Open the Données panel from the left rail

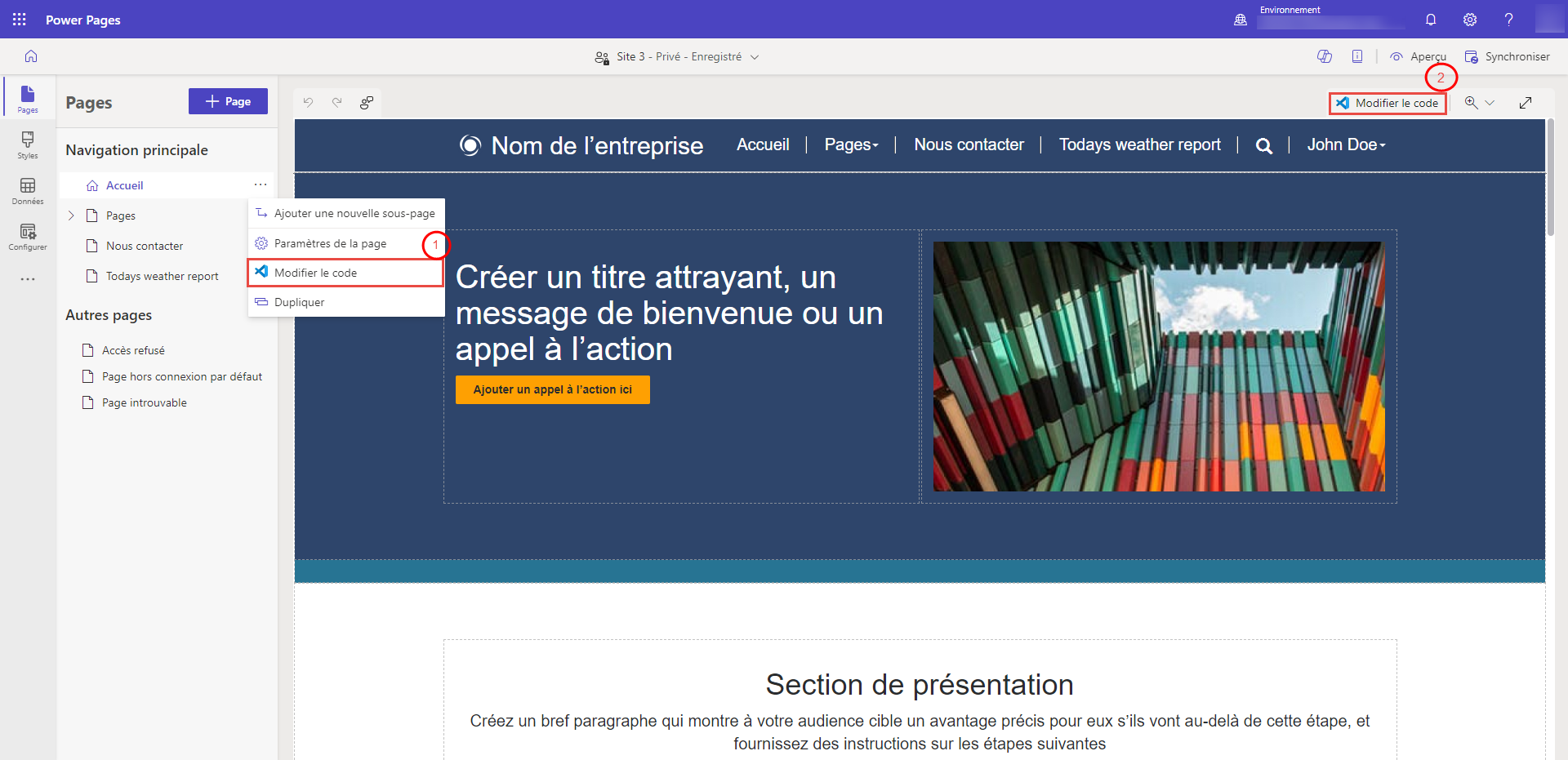[x=27, y=189]
